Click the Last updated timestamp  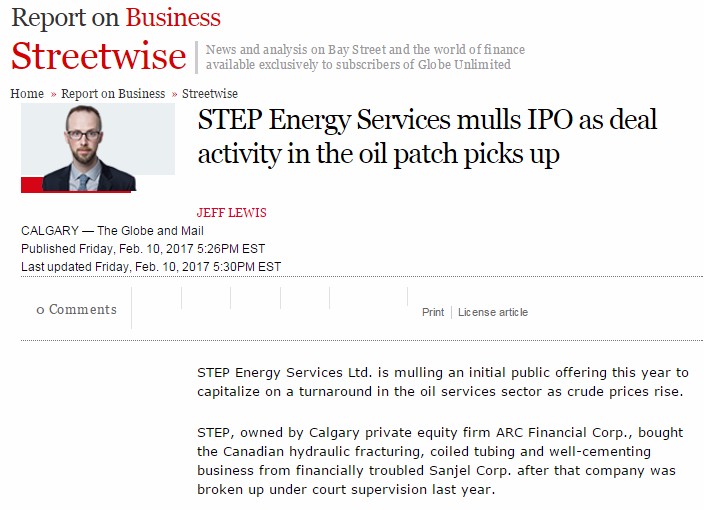point(150,267)
